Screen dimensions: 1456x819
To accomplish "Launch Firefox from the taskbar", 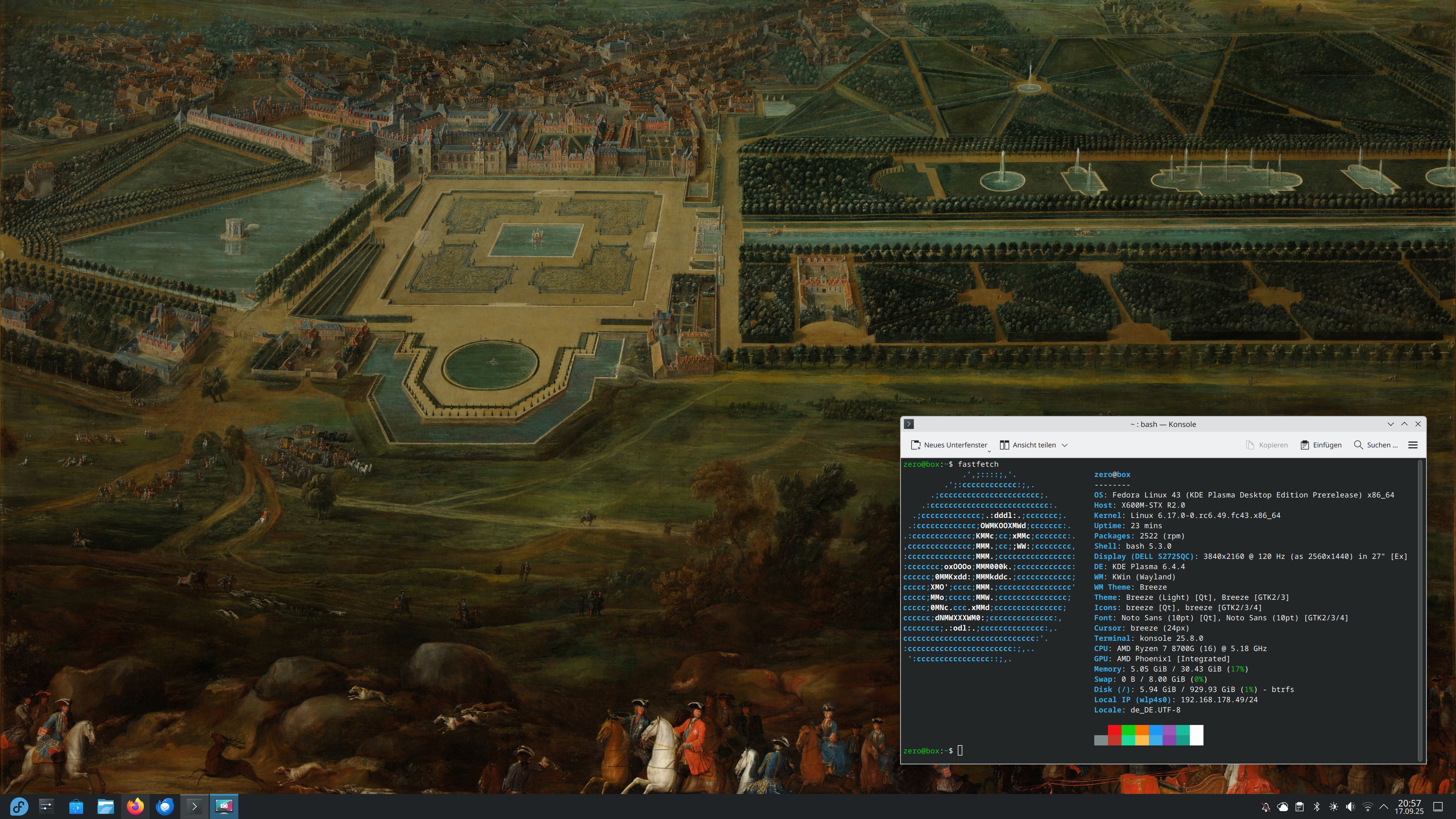I will (x=135, y=806).
